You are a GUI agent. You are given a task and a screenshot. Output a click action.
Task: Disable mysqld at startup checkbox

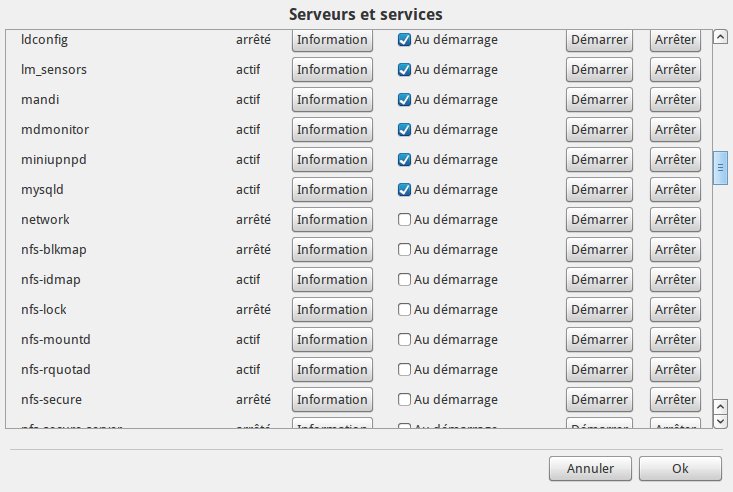(x=405, y=190)
